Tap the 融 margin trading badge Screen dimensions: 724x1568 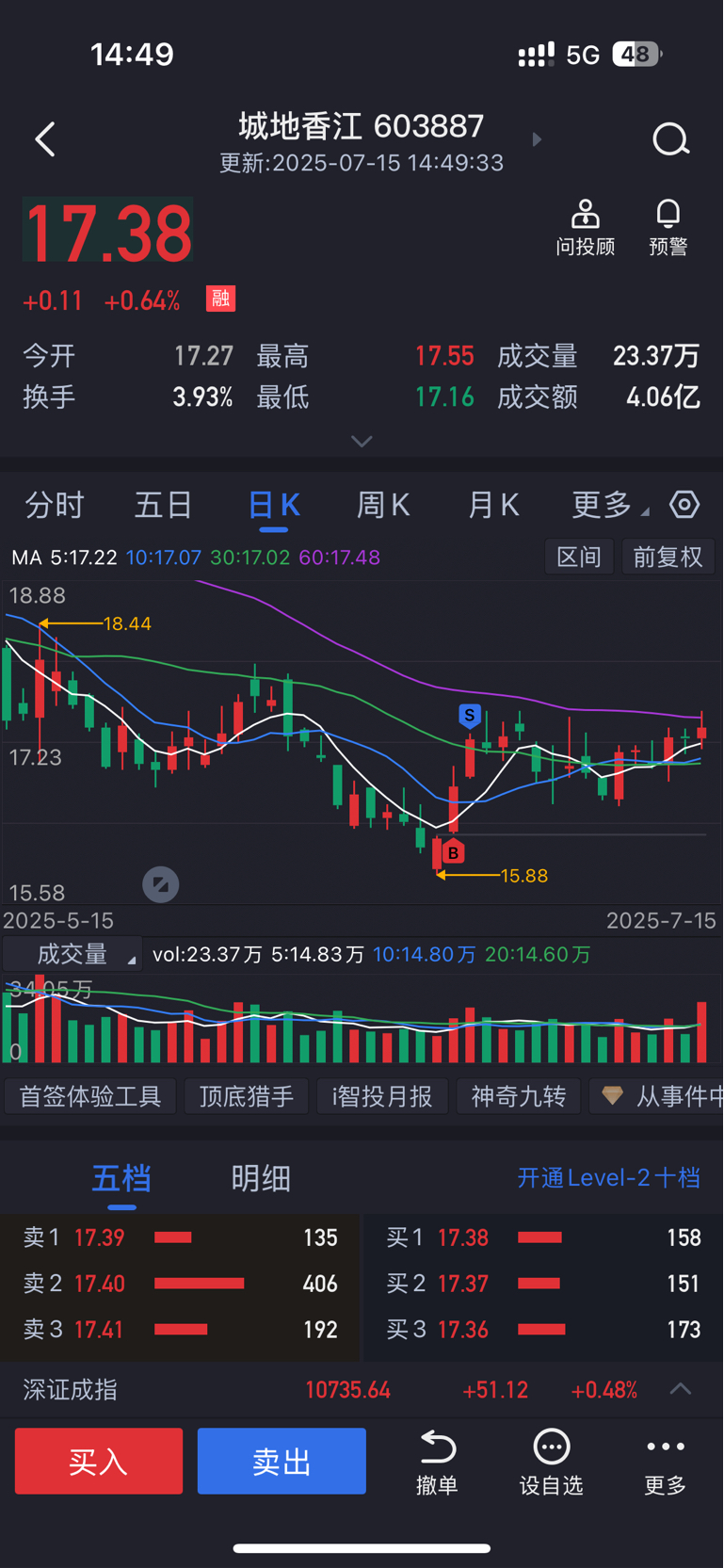pyautogui.click(x=220, y=299)
